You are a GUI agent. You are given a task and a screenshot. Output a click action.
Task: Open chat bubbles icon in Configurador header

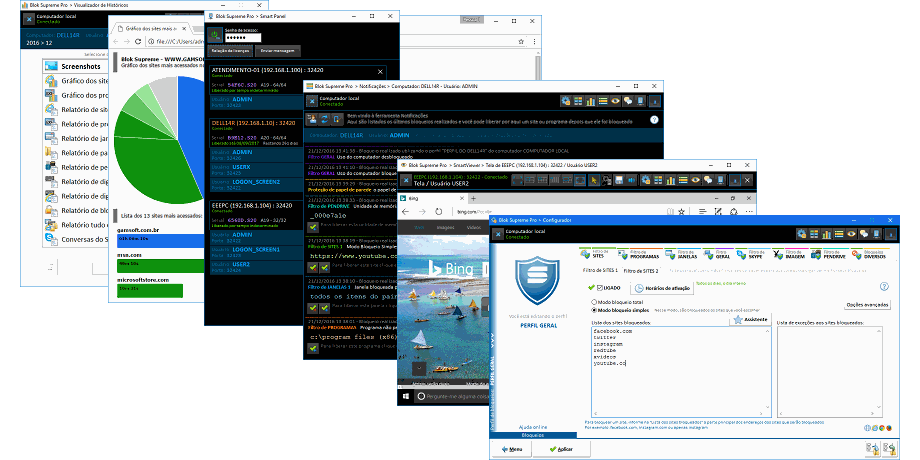pos(864,234)
